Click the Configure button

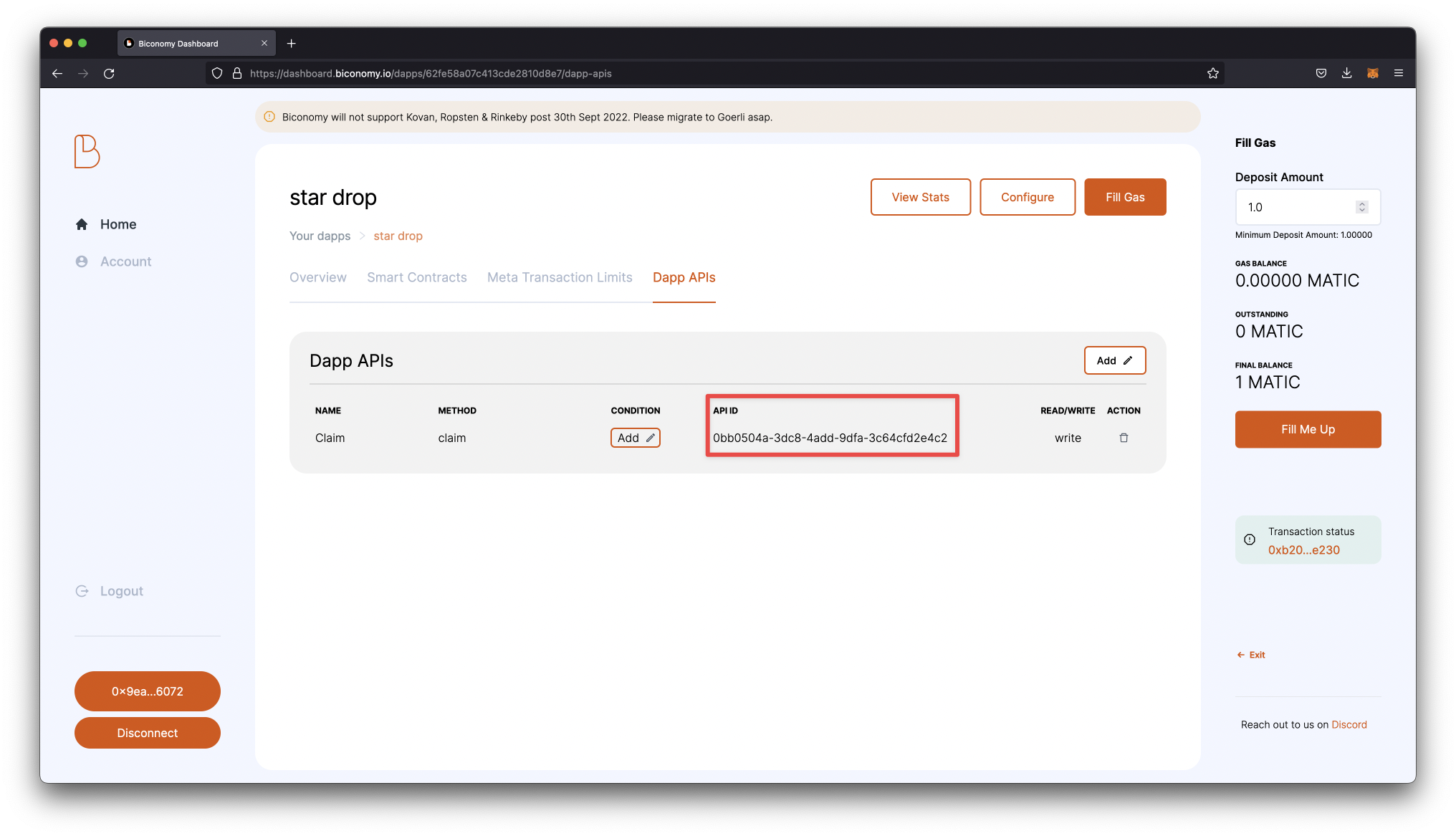1027,197
